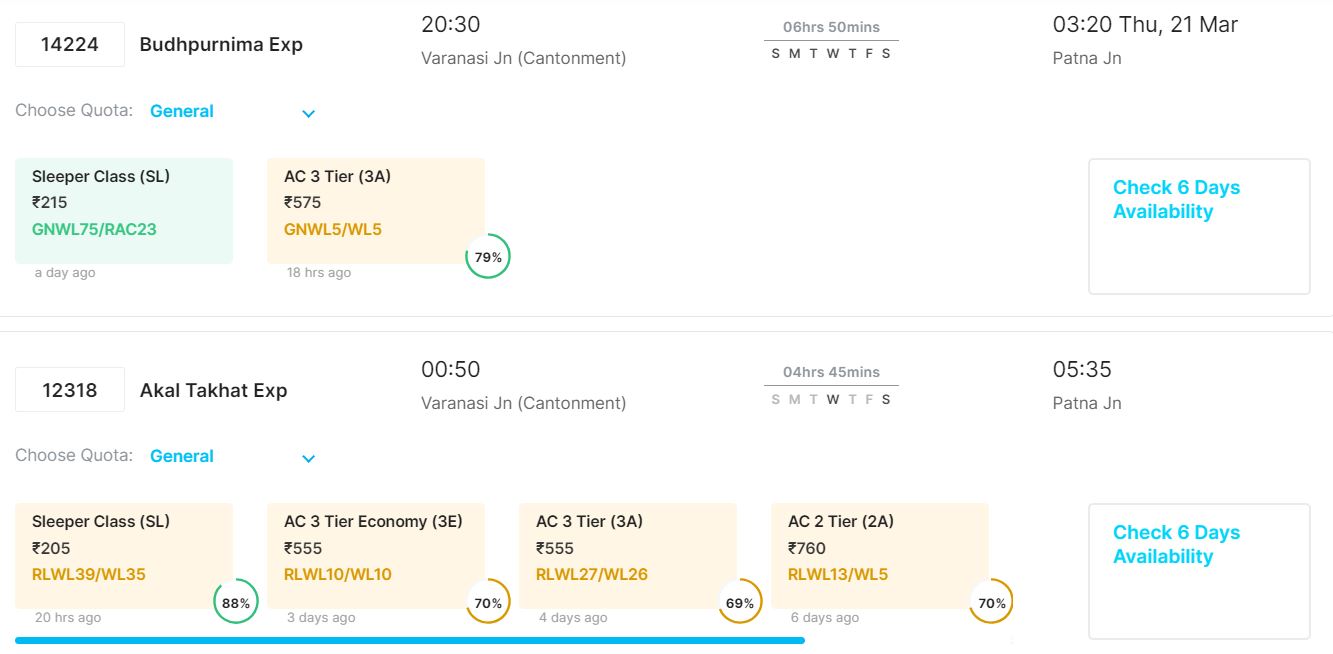
Task: Open quota dropdown for Akal Takhat Exp
Action: click(x=308, y=458)
